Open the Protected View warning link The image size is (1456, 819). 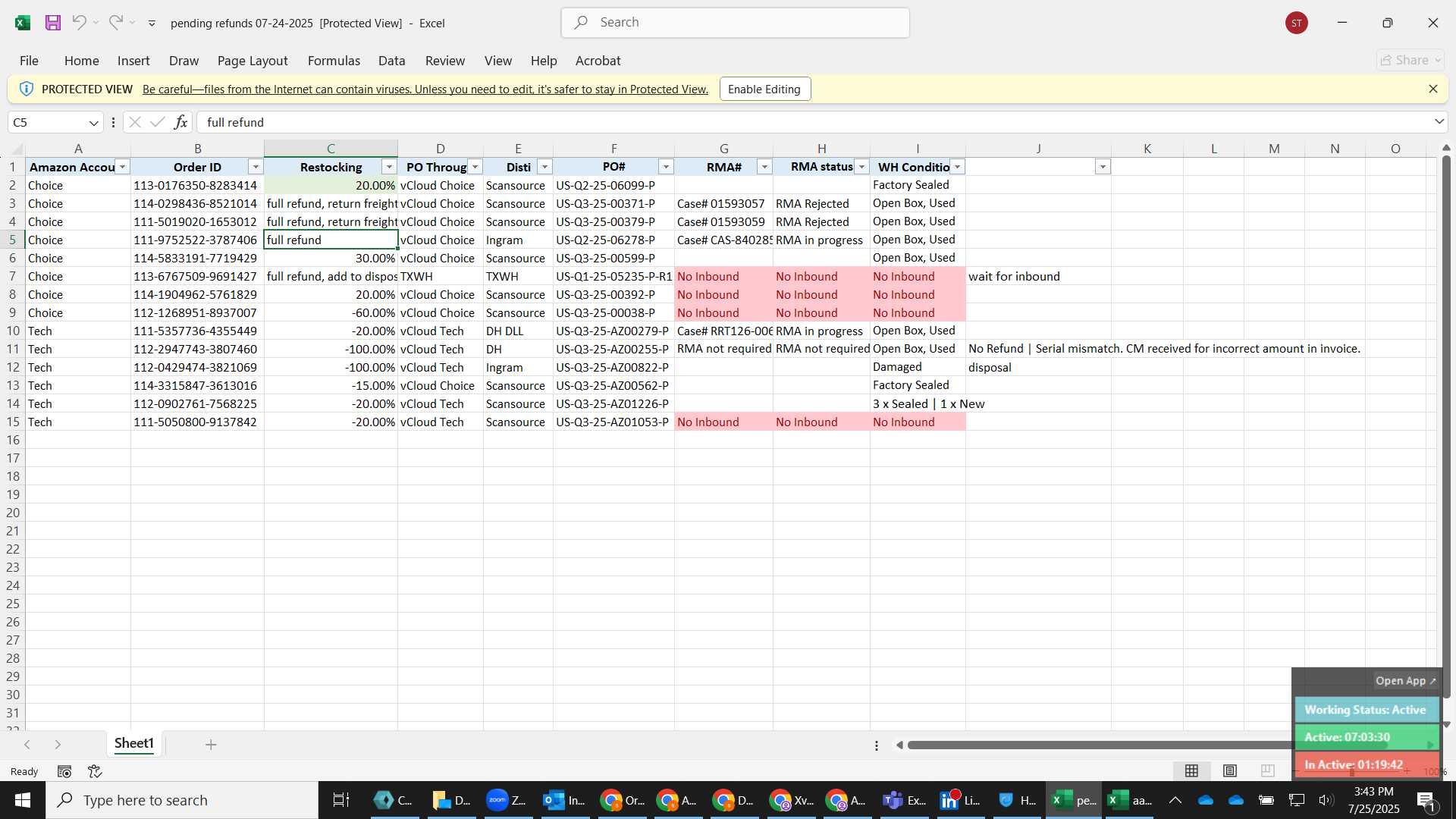425,89
